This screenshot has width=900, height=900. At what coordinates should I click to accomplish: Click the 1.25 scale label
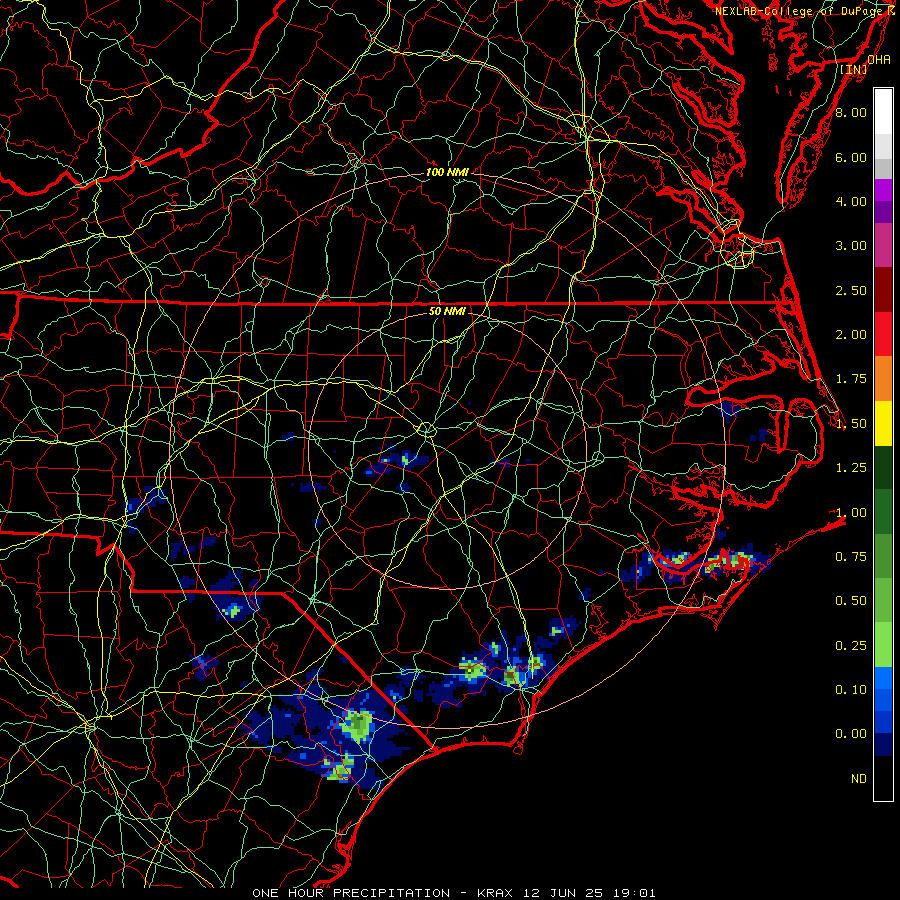(851, 468)
